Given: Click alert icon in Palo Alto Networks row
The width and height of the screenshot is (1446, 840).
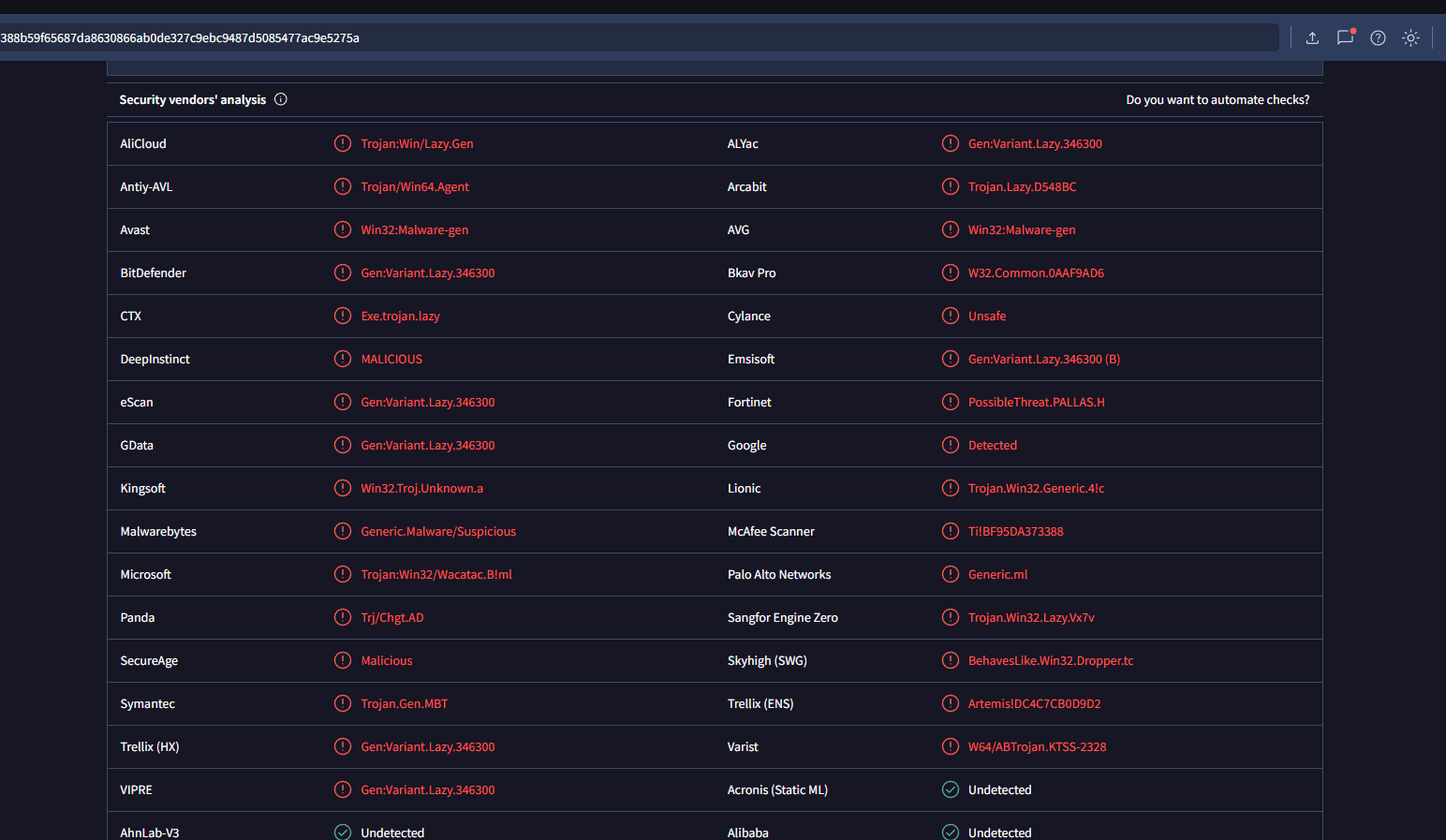Looking at the screenshot, I should coord(951,574).
